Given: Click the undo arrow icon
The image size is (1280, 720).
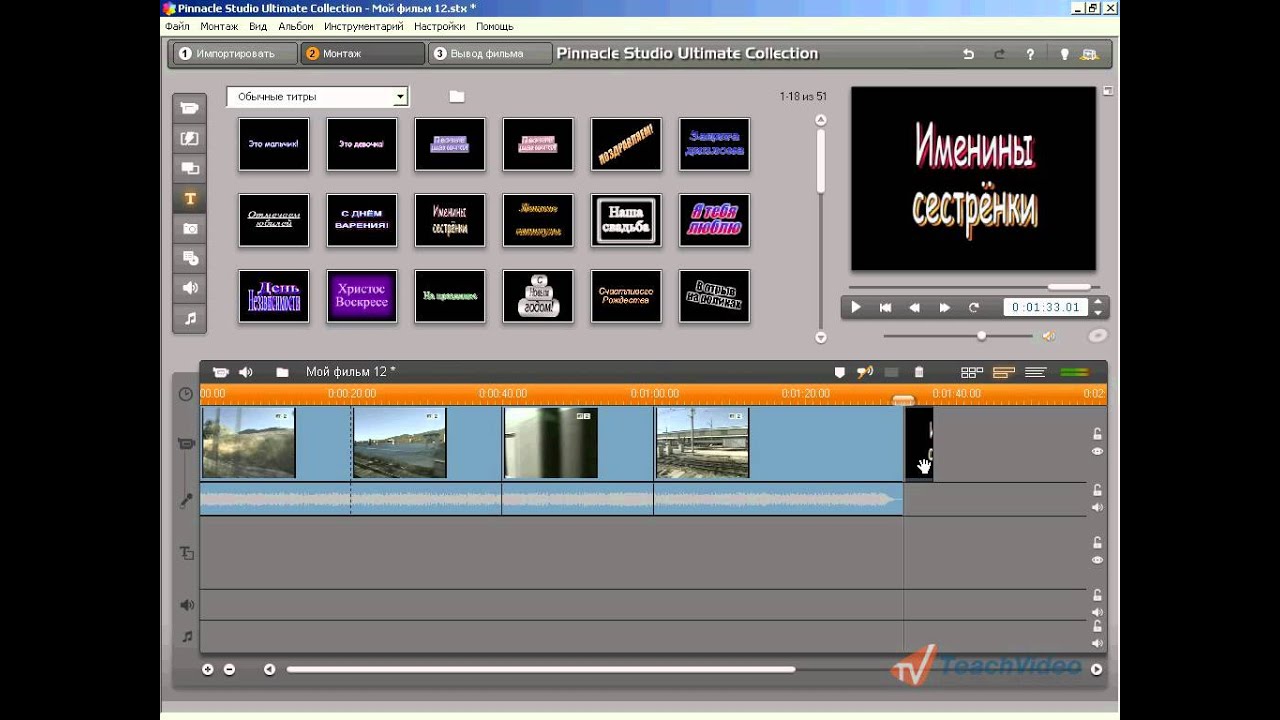Looking at the screenshot, I should click(968, 54).
